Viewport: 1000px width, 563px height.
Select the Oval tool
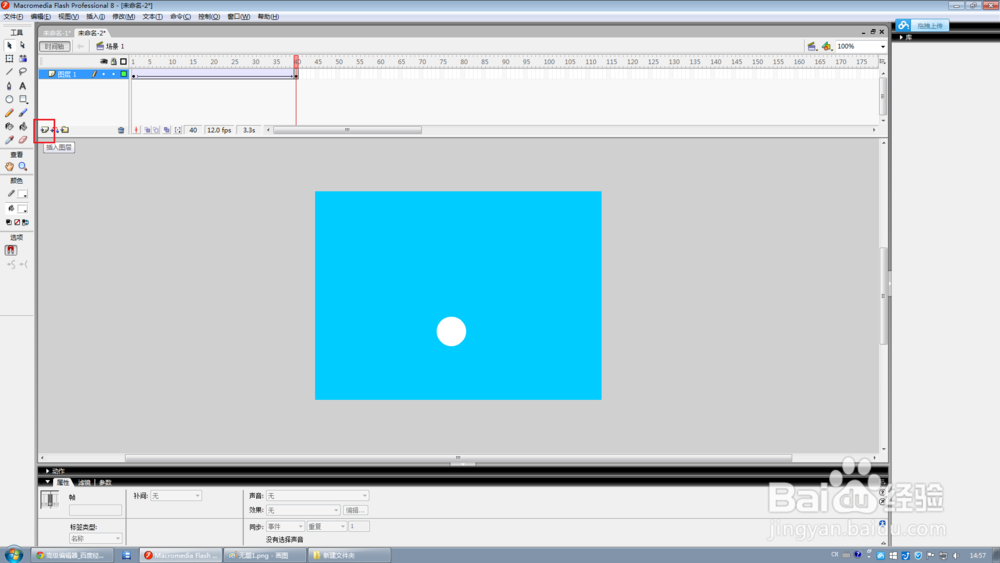click(x=9, y=99)
